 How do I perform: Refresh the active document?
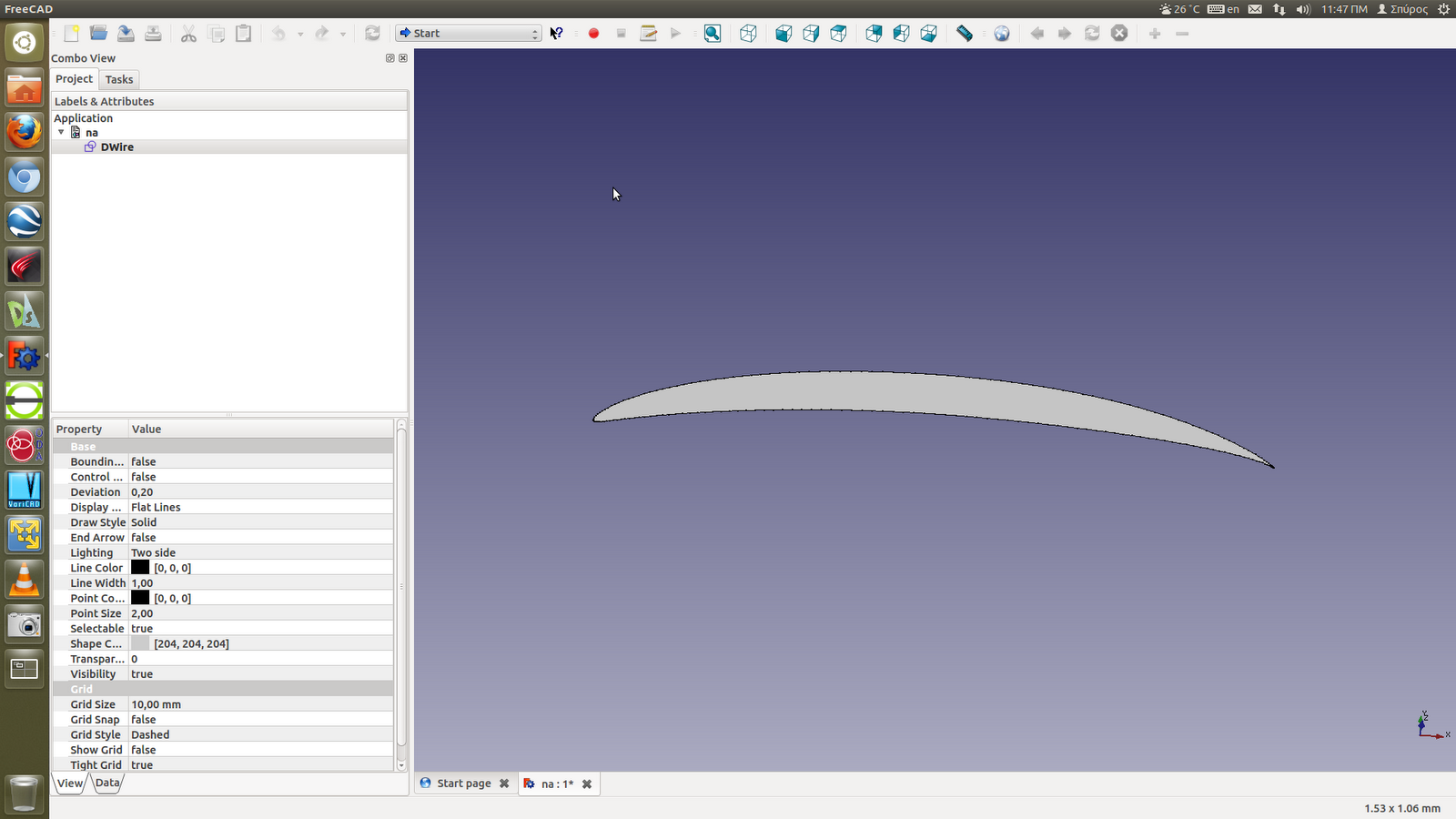click(x=372, y=33)
